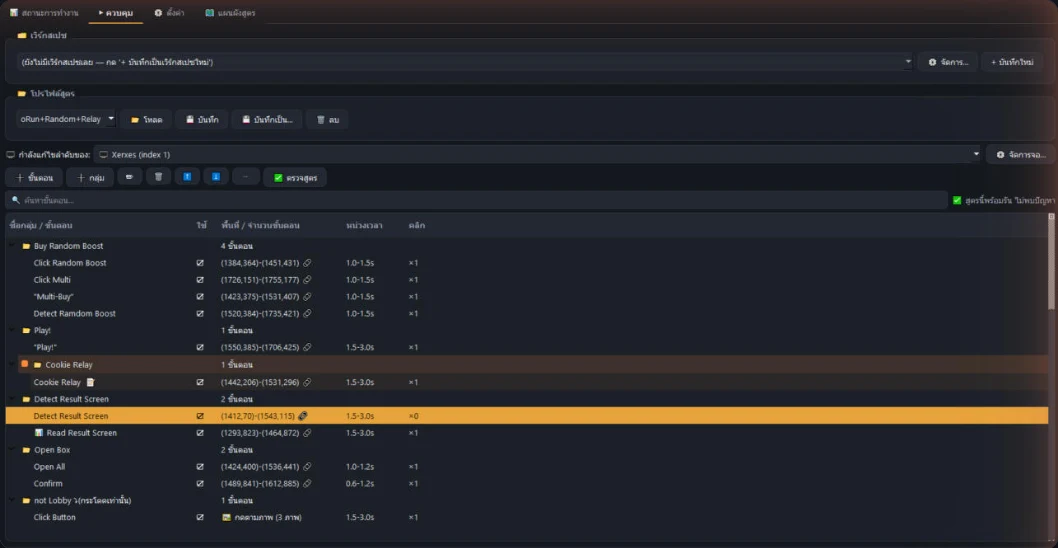The height and width of the screenshot is (548, 1058).
Task: Toggle the enable checkbox for Click Multi
Action: tap(200, 279)
